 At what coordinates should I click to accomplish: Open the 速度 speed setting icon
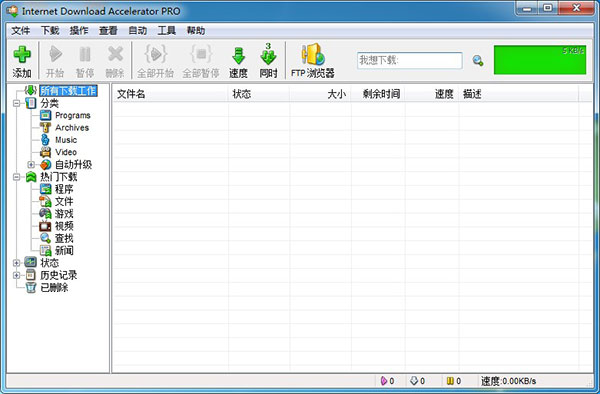click(x=238, y=56)
